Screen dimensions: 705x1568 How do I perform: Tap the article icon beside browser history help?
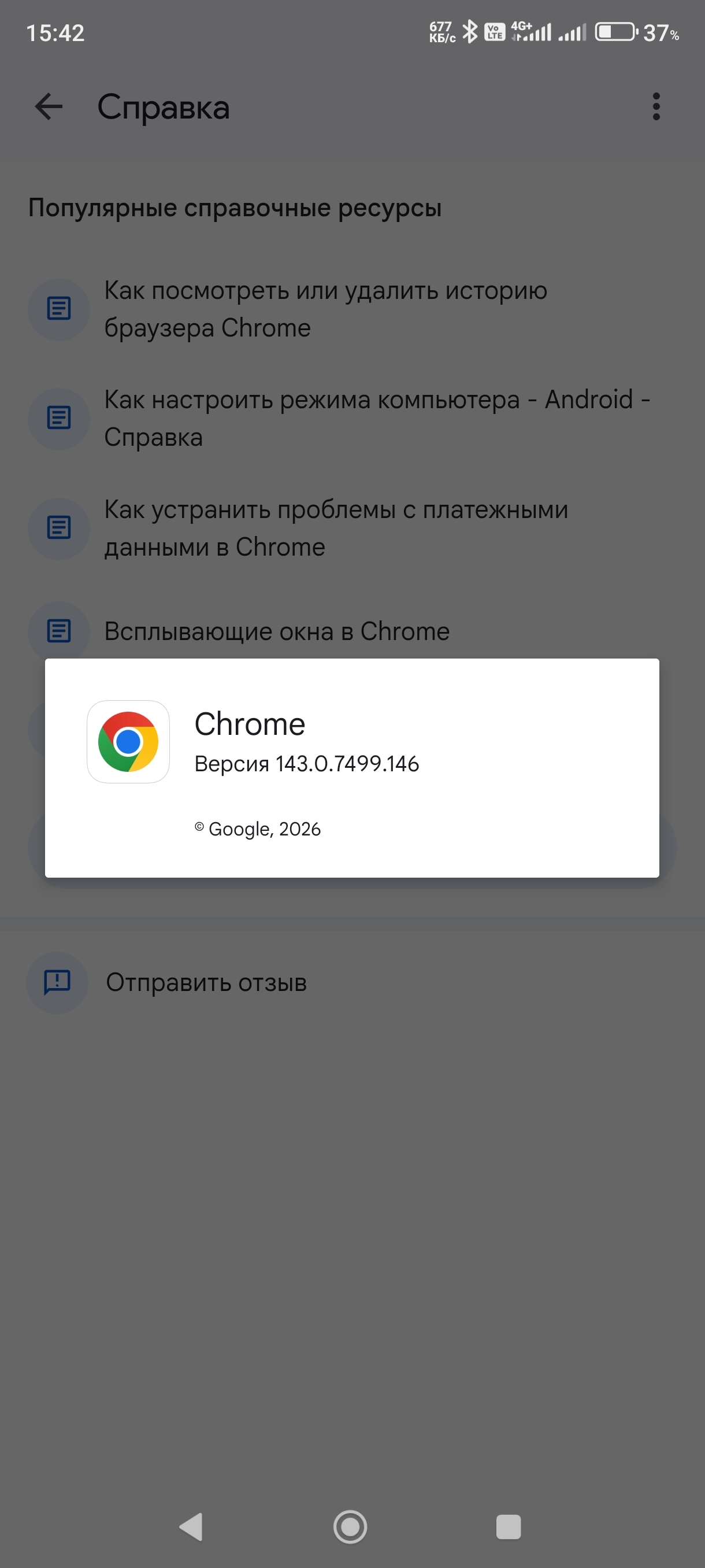click(x=59, y=309)
